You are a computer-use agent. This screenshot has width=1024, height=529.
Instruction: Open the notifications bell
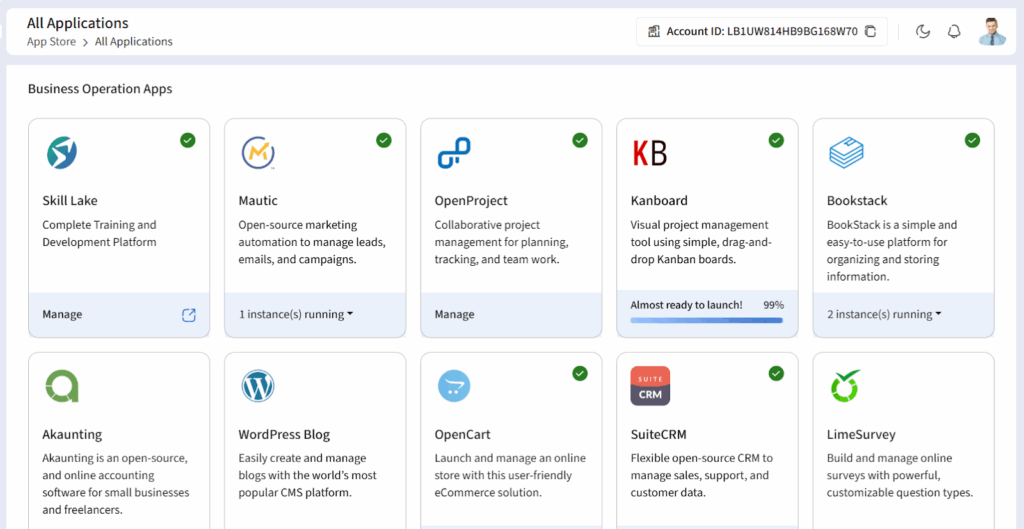[x=954, y=31]
